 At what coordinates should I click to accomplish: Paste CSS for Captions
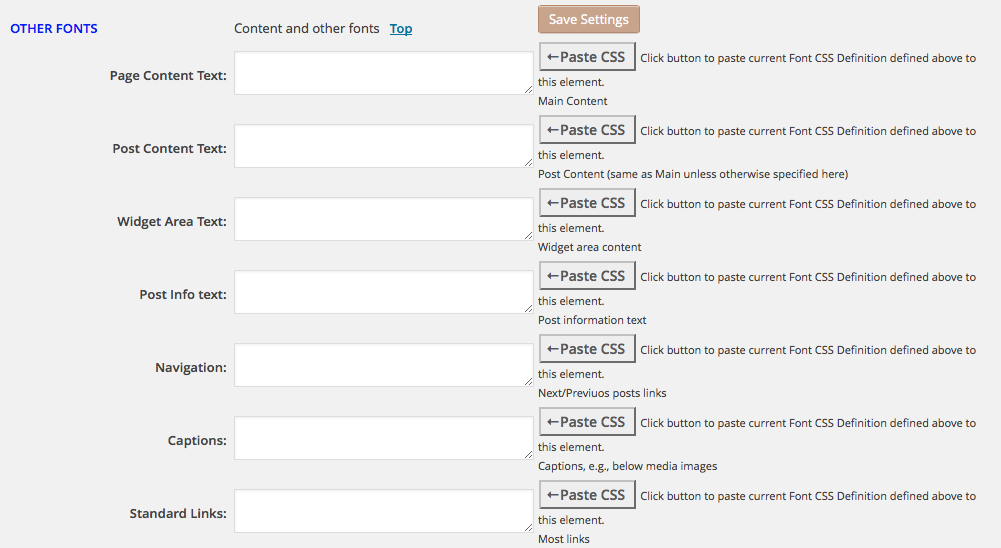pos(587,422)
